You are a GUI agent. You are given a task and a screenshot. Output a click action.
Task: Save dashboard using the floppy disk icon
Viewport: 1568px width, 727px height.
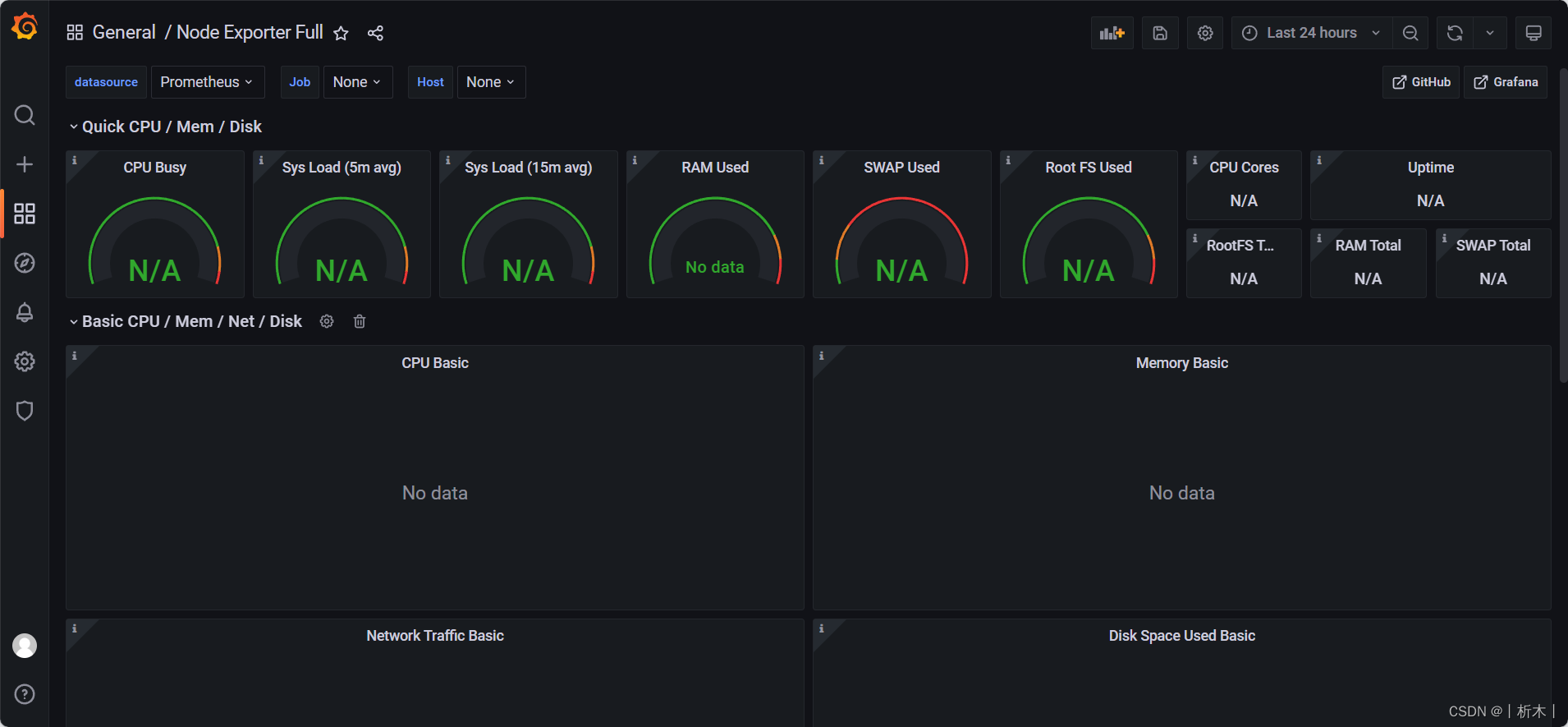click(1160, 33)
